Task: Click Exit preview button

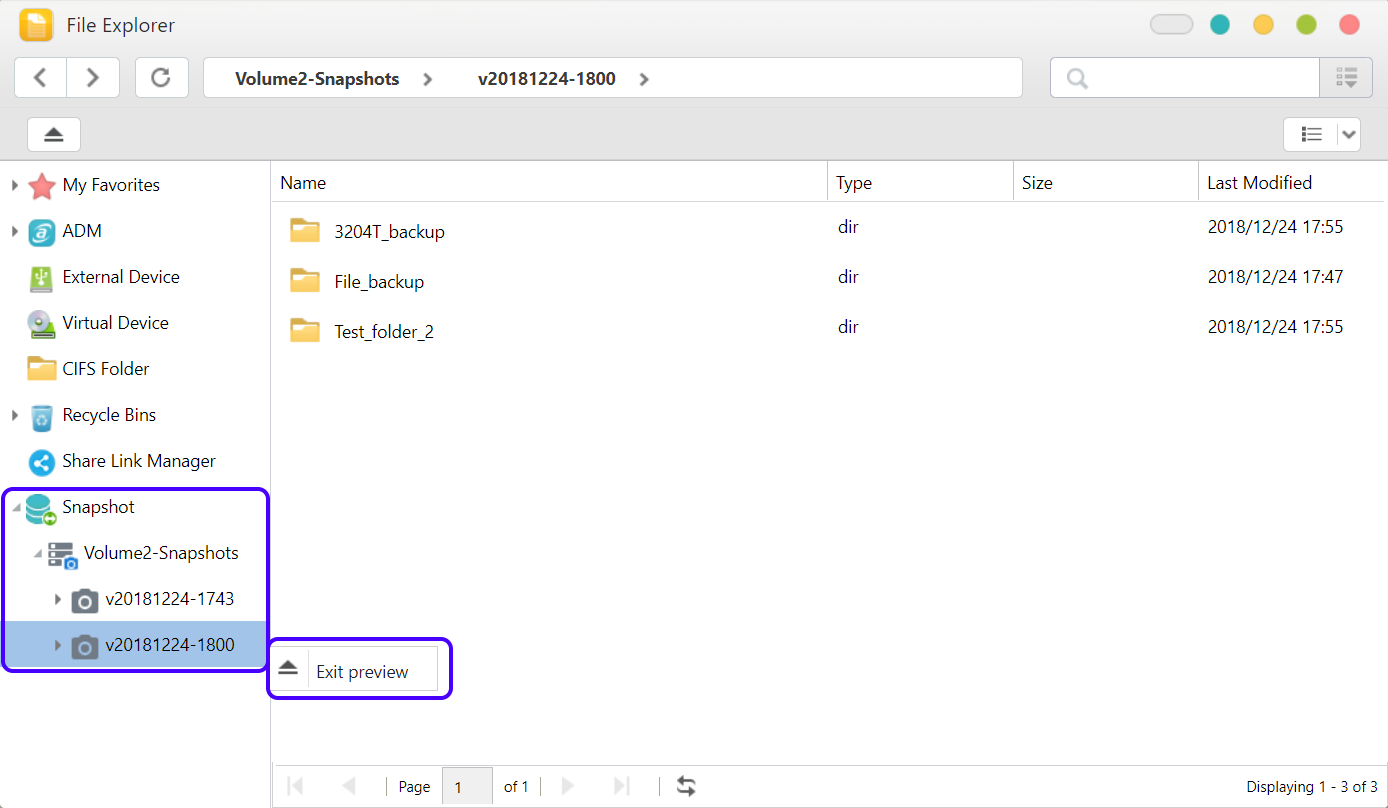Action: 360,671
